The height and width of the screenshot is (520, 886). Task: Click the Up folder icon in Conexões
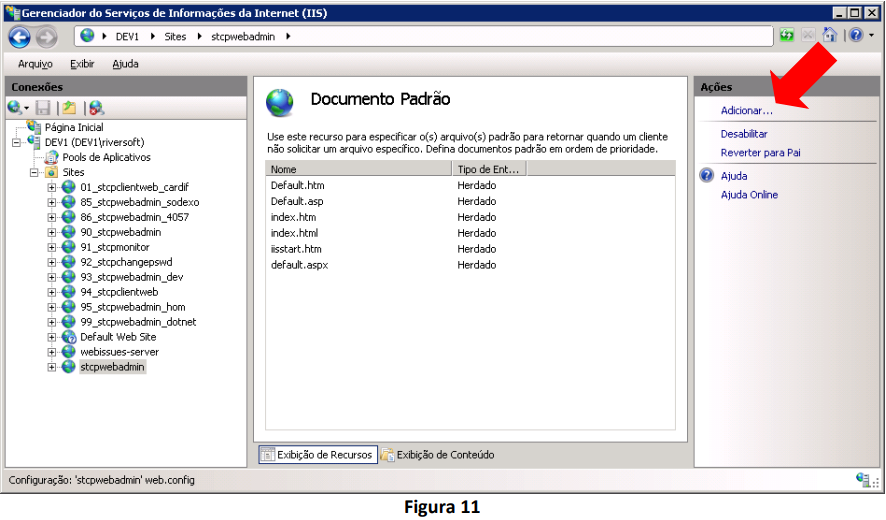(x=70, y=107)
